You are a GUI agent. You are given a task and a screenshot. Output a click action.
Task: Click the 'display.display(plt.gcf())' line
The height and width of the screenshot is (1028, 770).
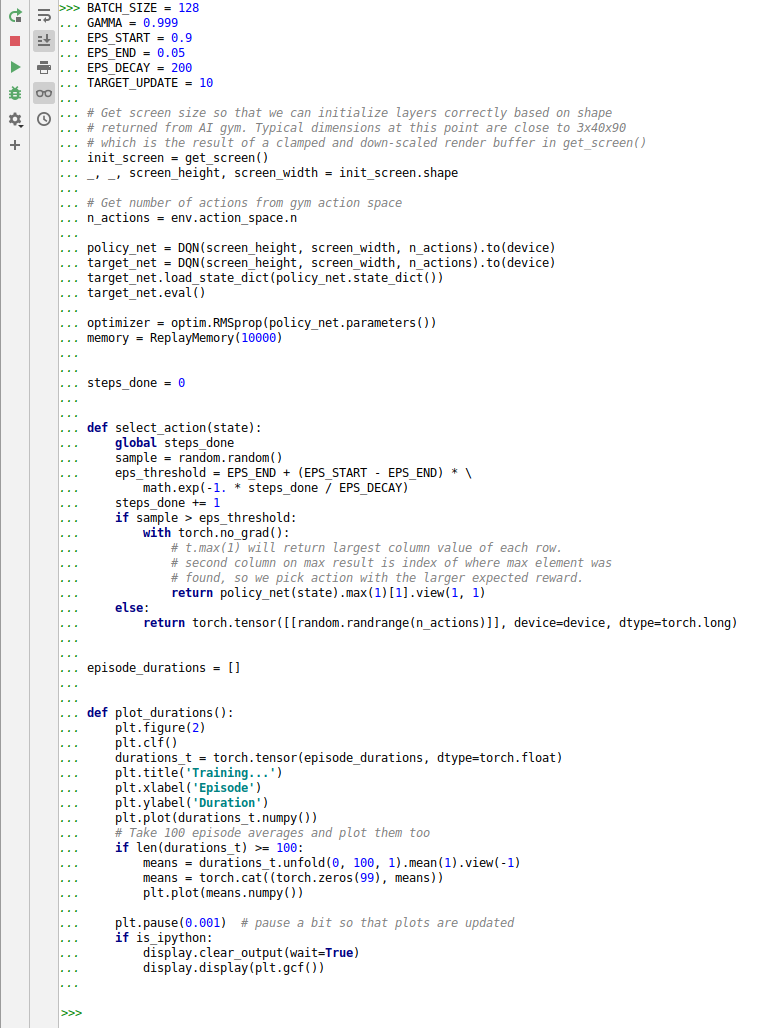click(233, 968)
